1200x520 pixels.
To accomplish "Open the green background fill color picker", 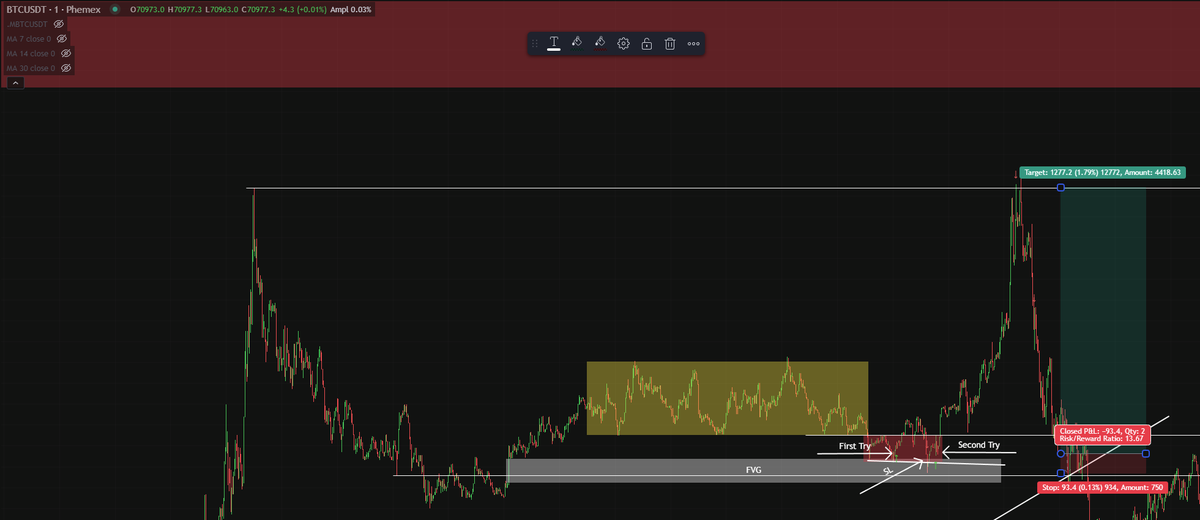I will (576, 43).
